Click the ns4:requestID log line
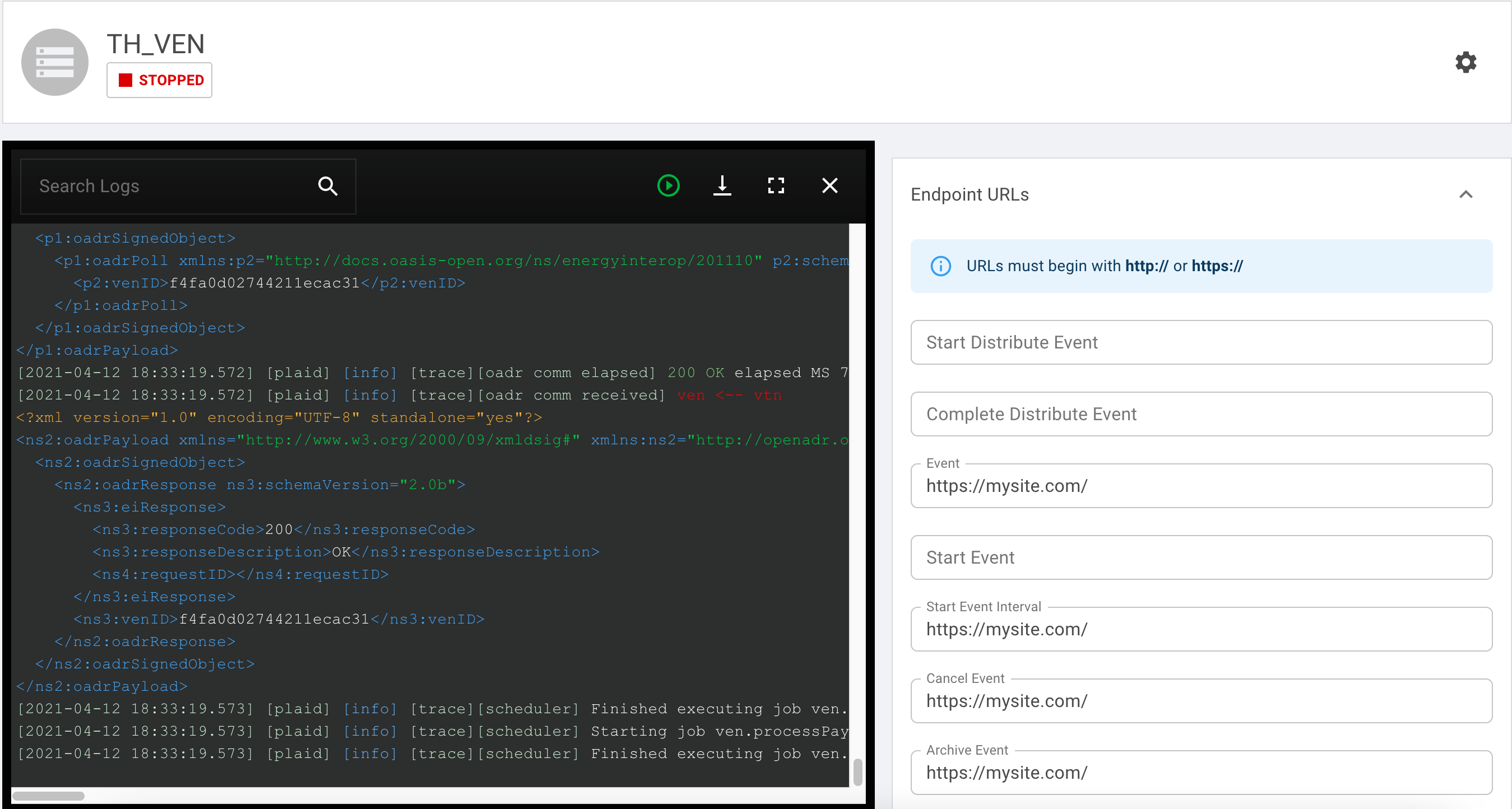 (x=240, y=575)
